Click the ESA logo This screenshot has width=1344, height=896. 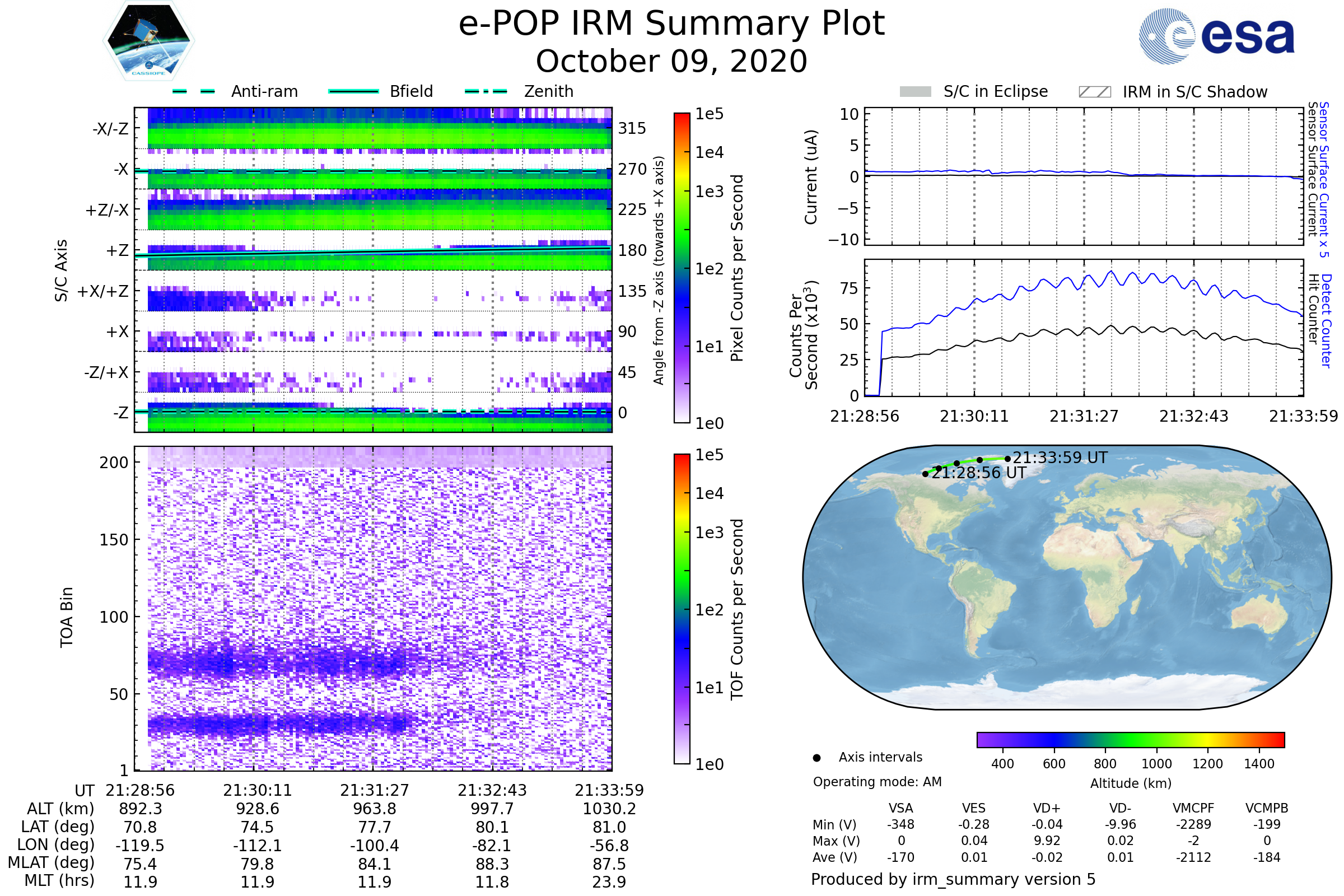(x=1216, y=36)
